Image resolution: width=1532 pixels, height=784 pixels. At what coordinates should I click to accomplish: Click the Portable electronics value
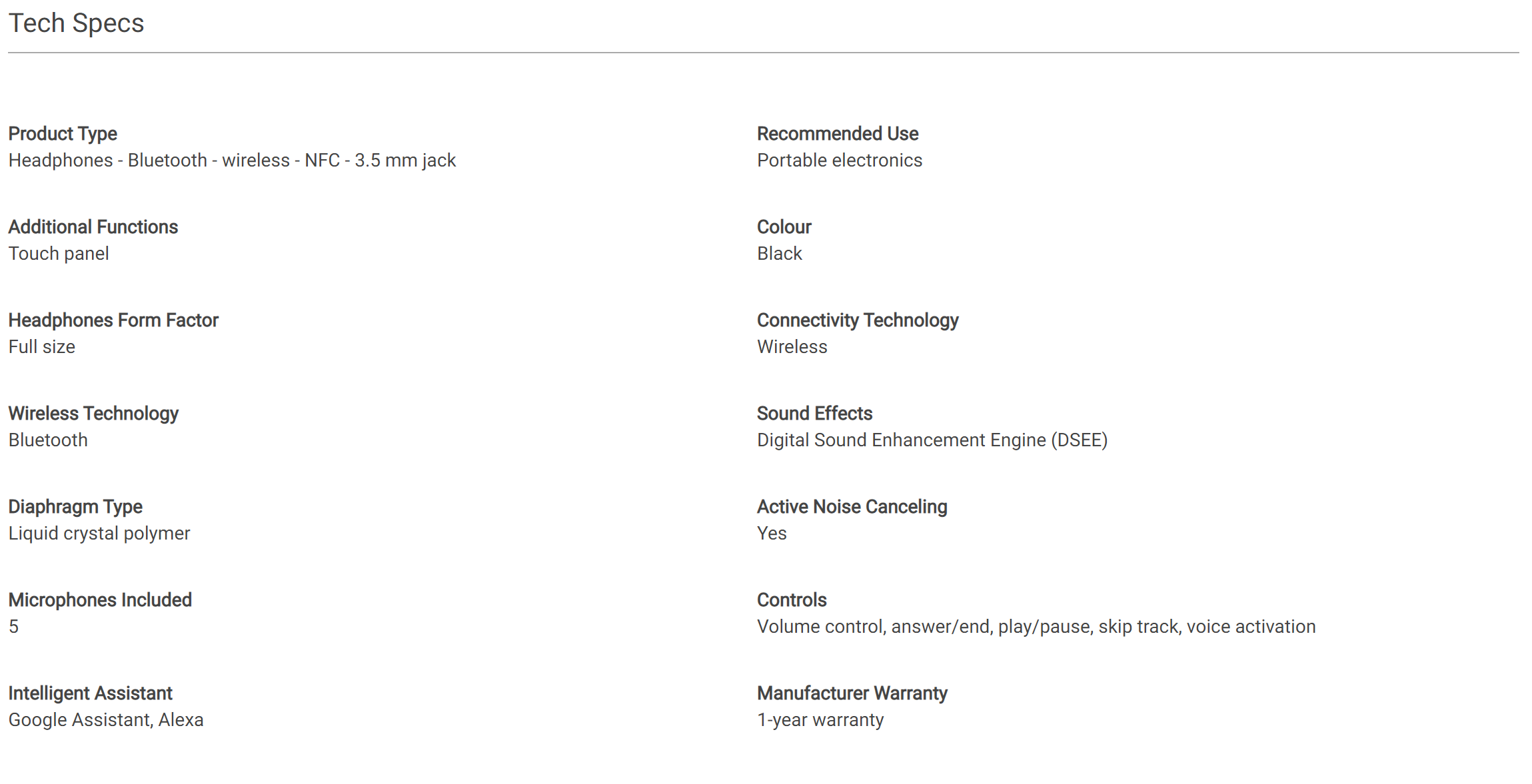840,161
